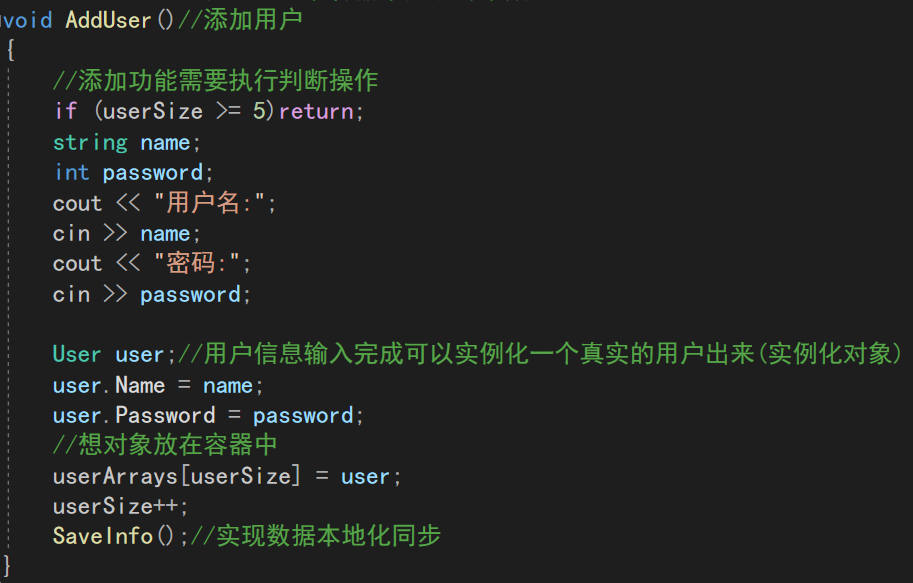Click the AddUser function name
This screenshot has width=913, height=583.
[108, 20]
